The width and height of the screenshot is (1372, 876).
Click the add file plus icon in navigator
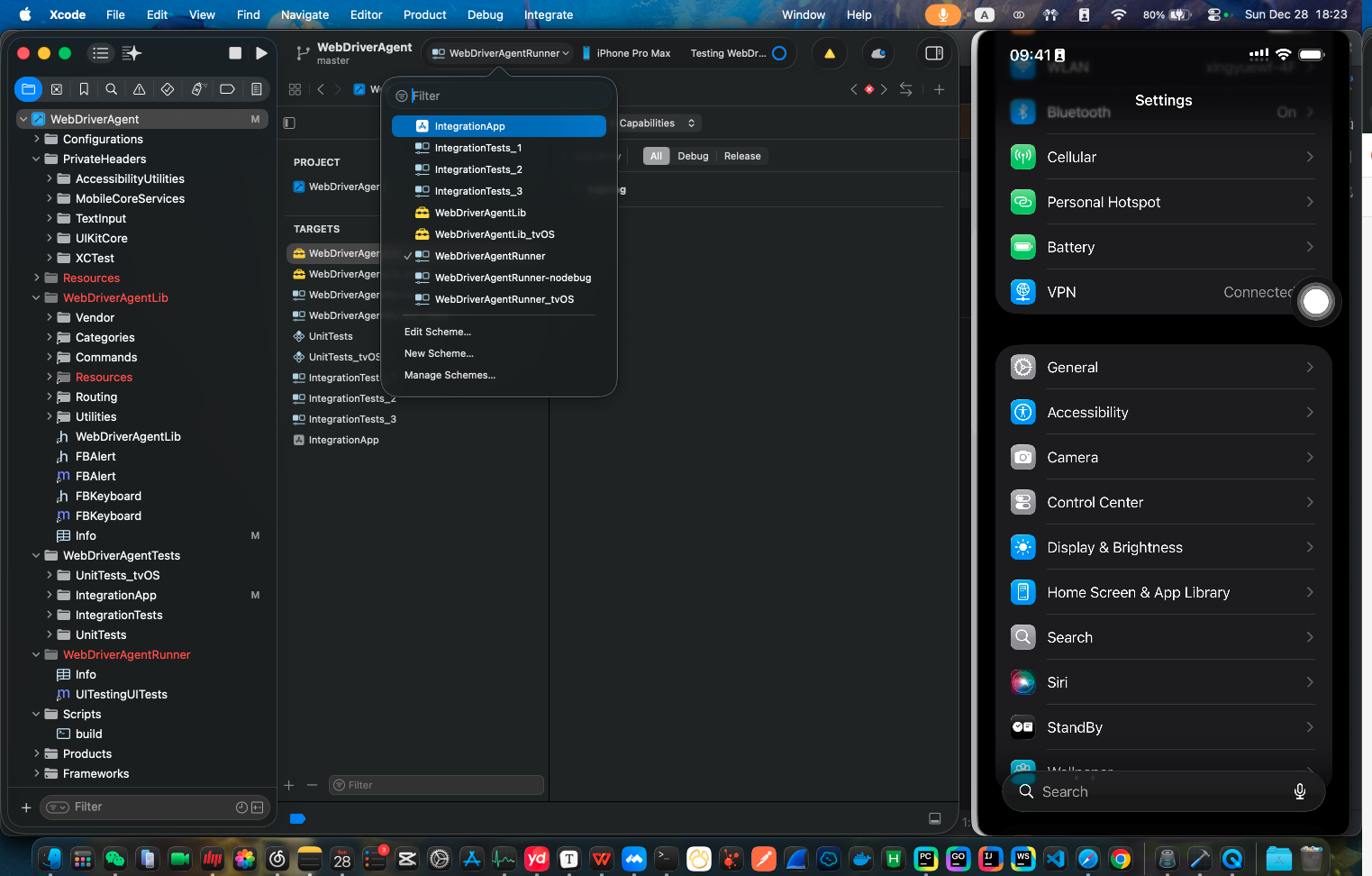(x=26, y=808)
